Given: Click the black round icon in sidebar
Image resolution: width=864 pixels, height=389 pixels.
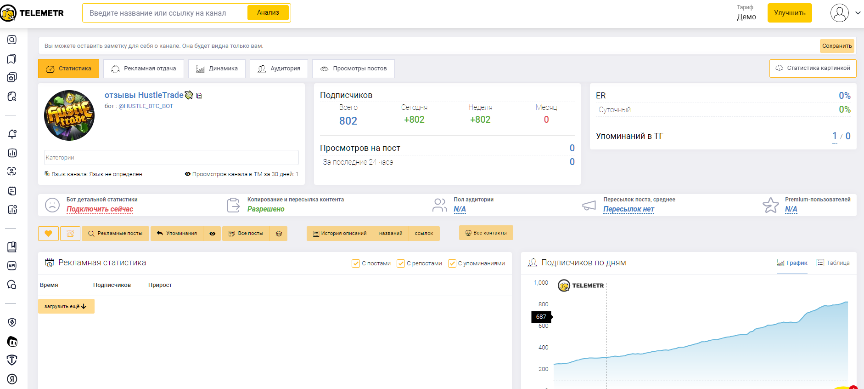Looking at the screenshot, I should tap(12, 341).
